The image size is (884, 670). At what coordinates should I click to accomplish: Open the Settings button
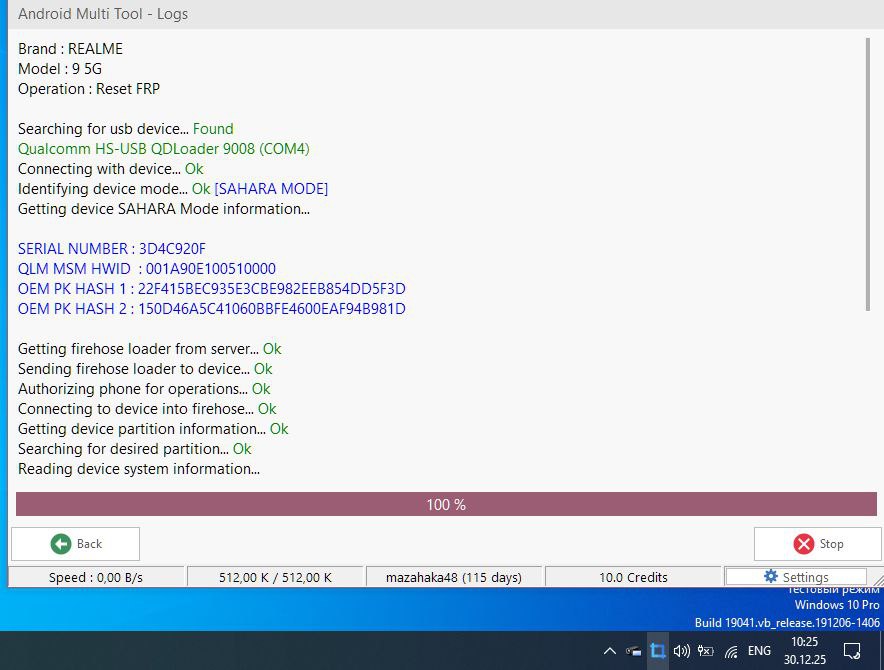(796, 577)
